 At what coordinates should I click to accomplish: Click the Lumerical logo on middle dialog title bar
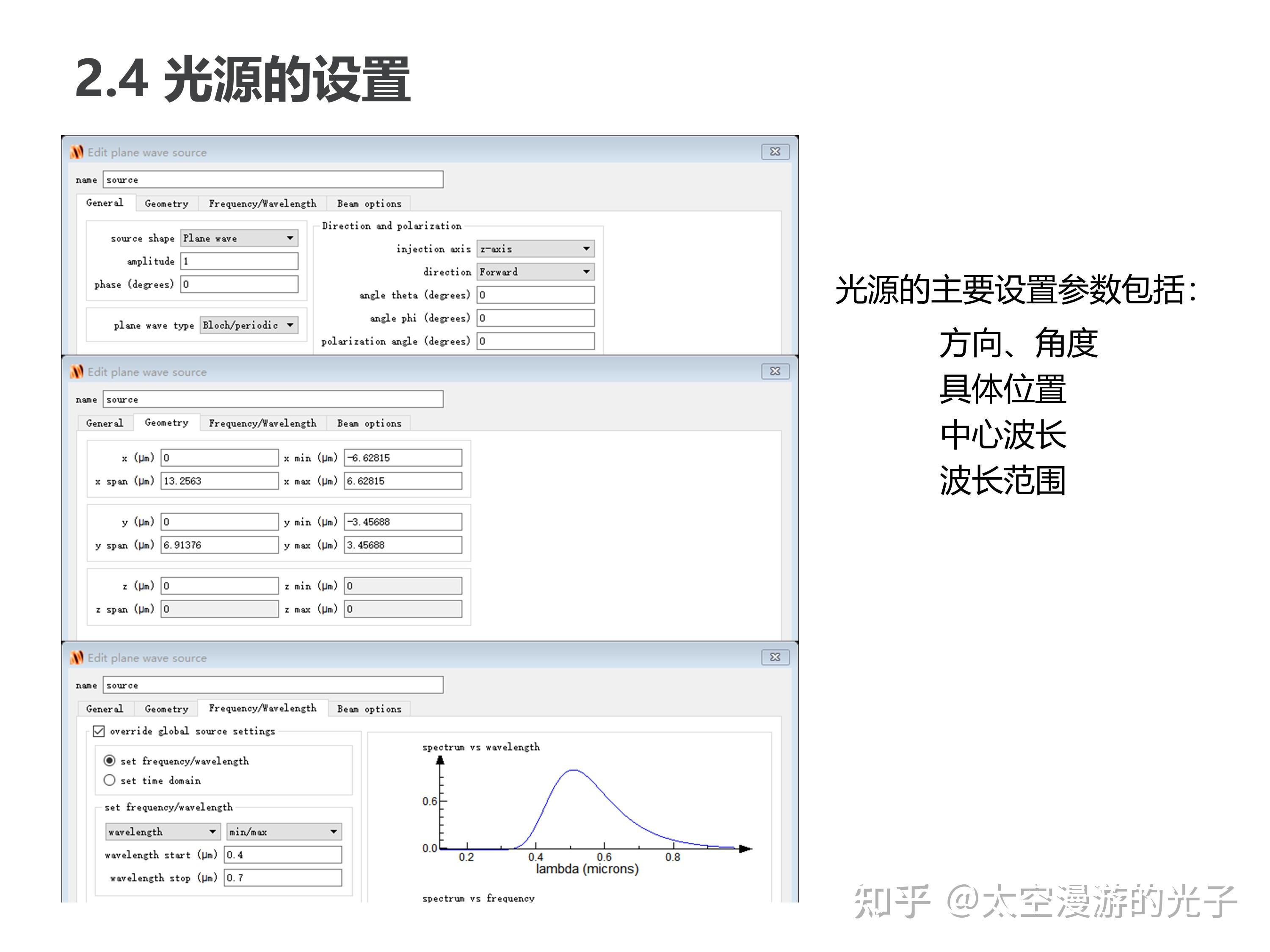pos(78,372)
